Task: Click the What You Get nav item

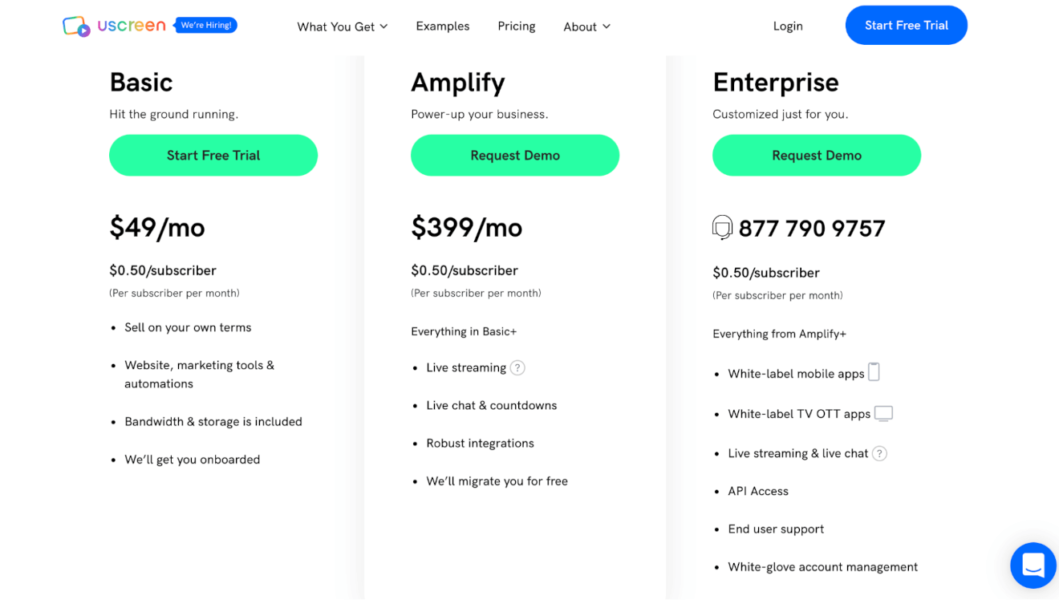Action: coord(335,27)
